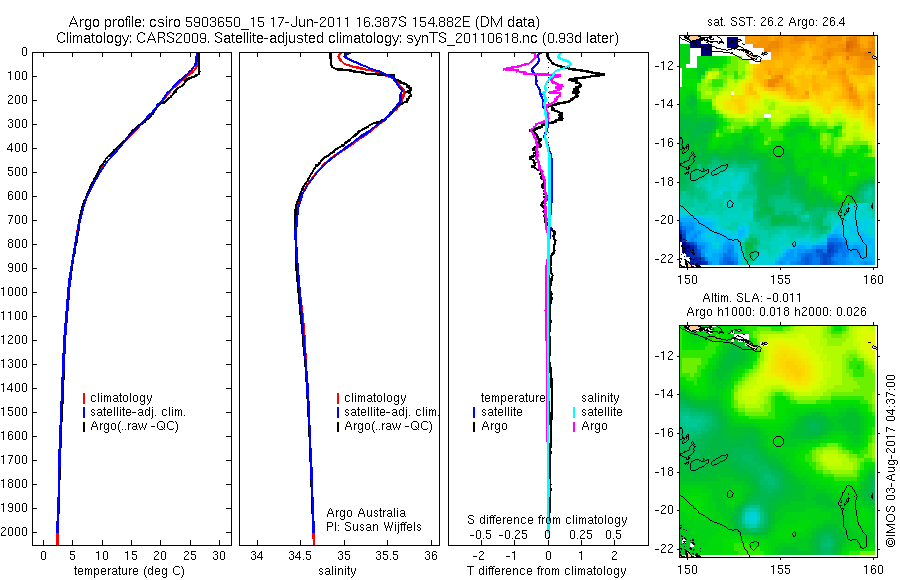Image resolution: width=900 pixels, height=580 pixels.
Task: Click the cyan salinity satellite legend marker
Action: 573,412
